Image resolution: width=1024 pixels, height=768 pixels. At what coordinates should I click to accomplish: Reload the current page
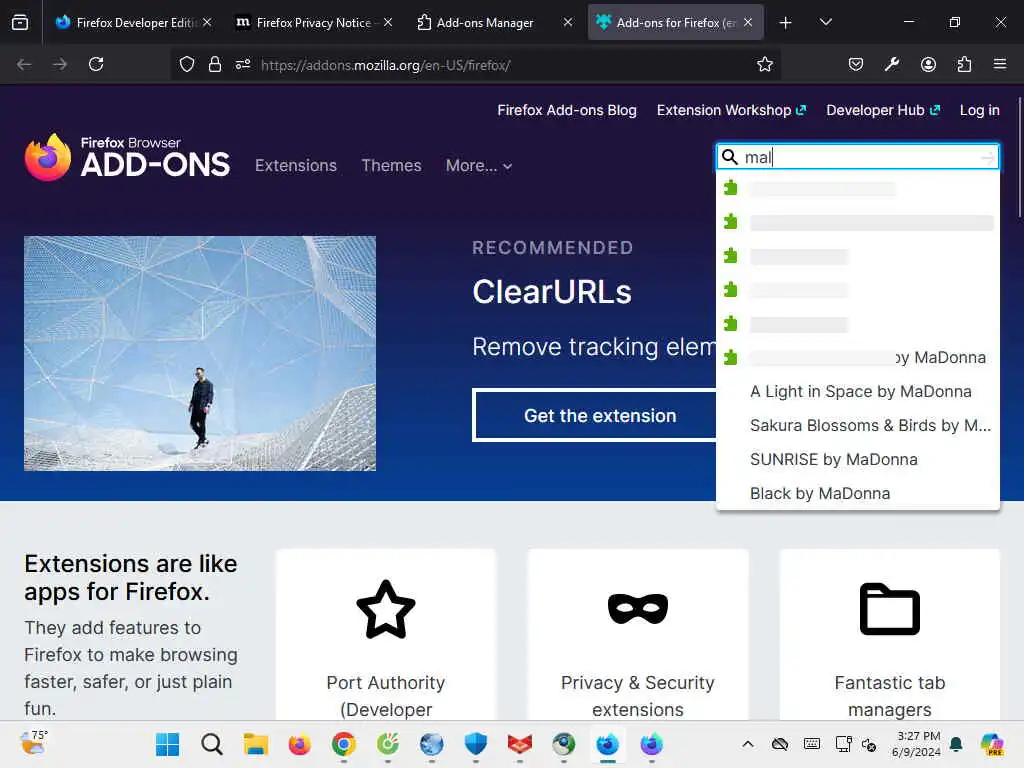[x=96, y=64]
